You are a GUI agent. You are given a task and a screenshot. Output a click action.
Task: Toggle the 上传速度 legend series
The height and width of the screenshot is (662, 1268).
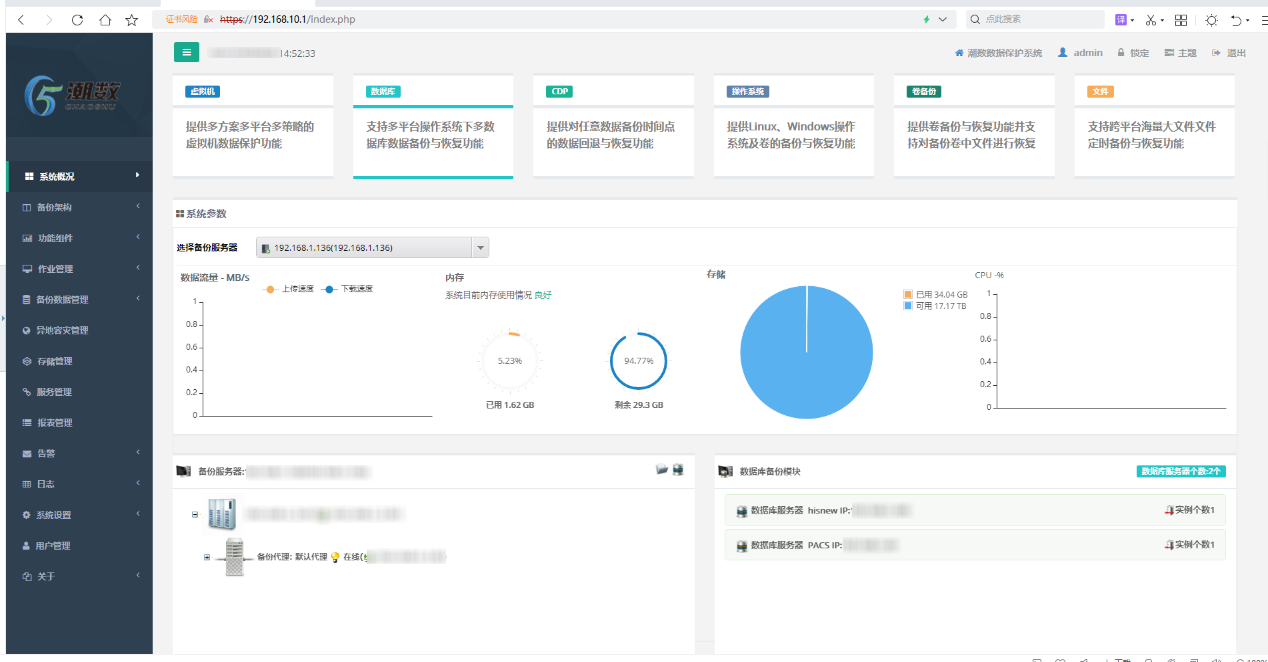pyautogui.click(x=288, y=289)
